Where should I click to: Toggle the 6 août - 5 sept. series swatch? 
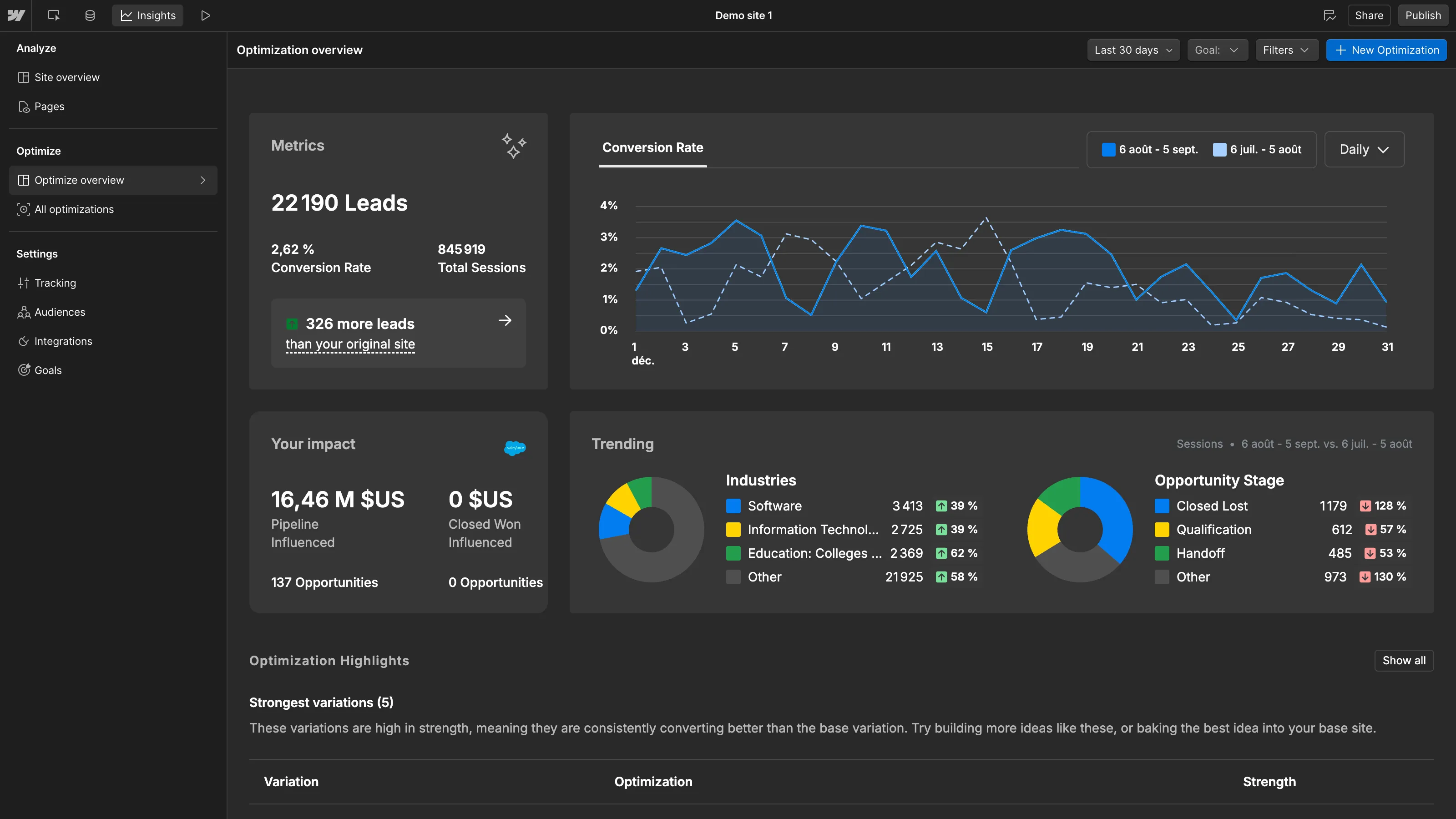(x=1108, y=149)
